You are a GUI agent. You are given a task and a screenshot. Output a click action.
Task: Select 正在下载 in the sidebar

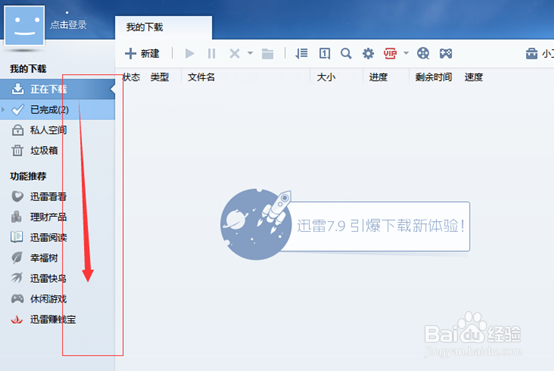click(x=58, y=89)
